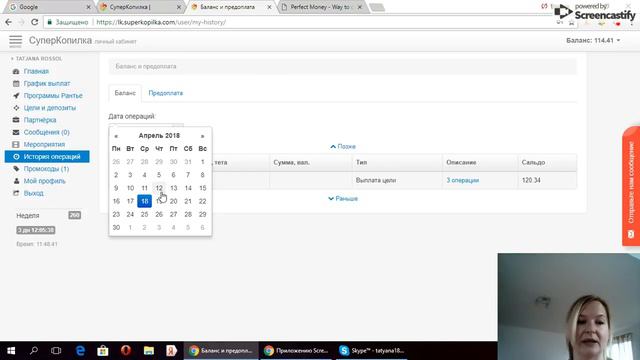Image resolution: width=640 pixels, height=360 pixels.
Task: Open История операций in sidebar
Action: (x=47, y=157)
